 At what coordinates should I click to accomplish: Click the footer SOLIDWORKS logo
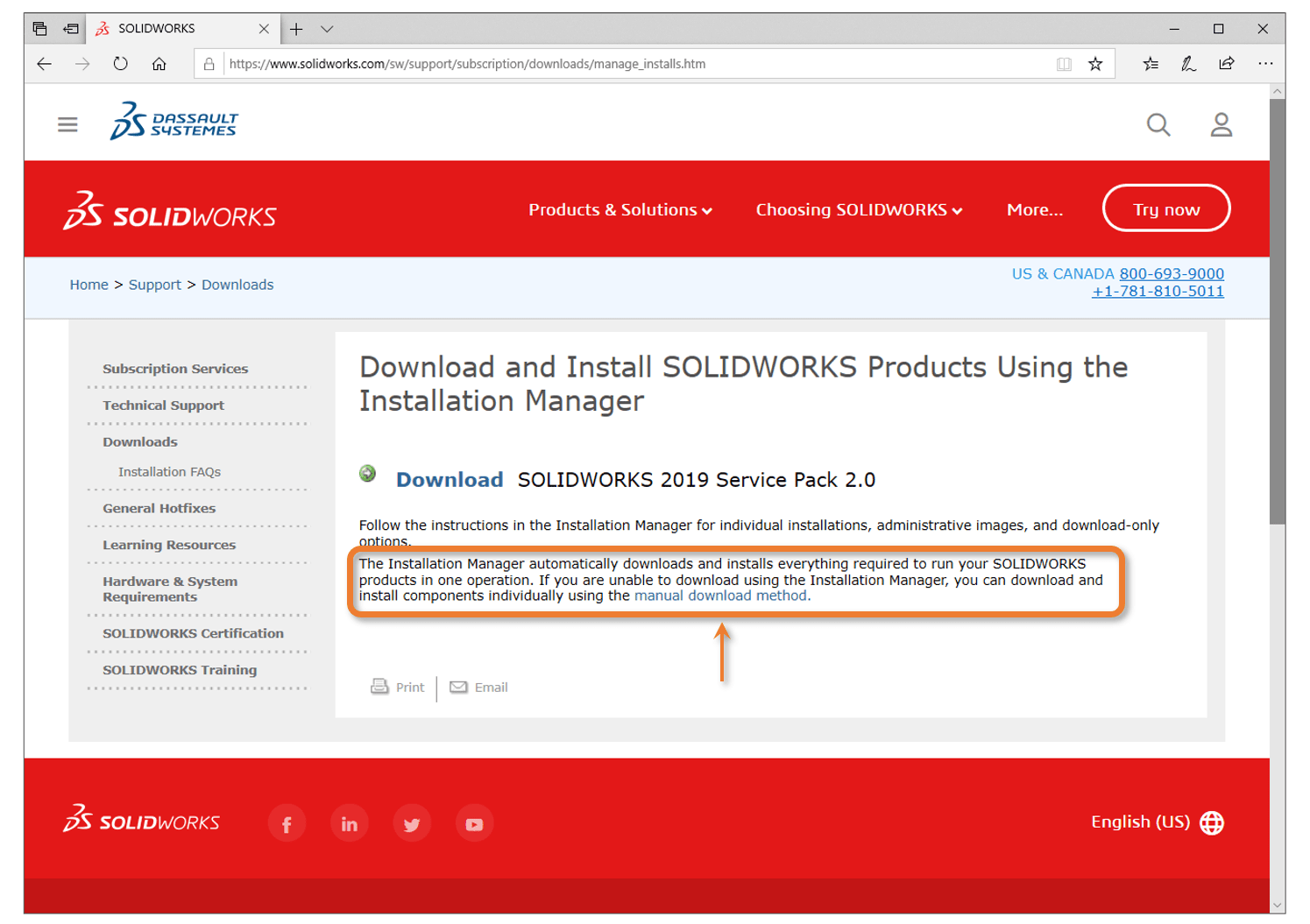coord(141,819)
